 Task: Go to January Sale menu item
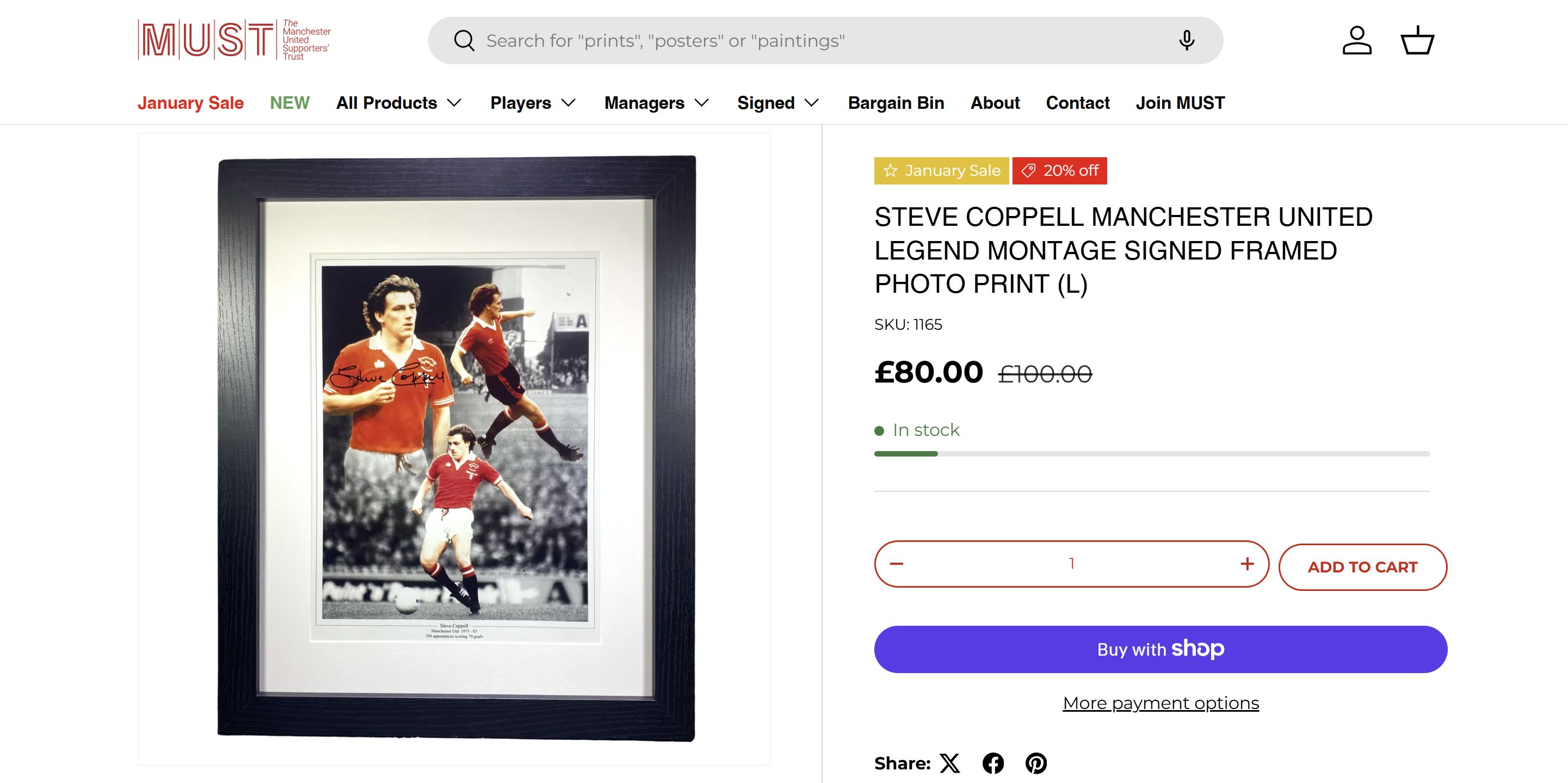tap(190, 103)
